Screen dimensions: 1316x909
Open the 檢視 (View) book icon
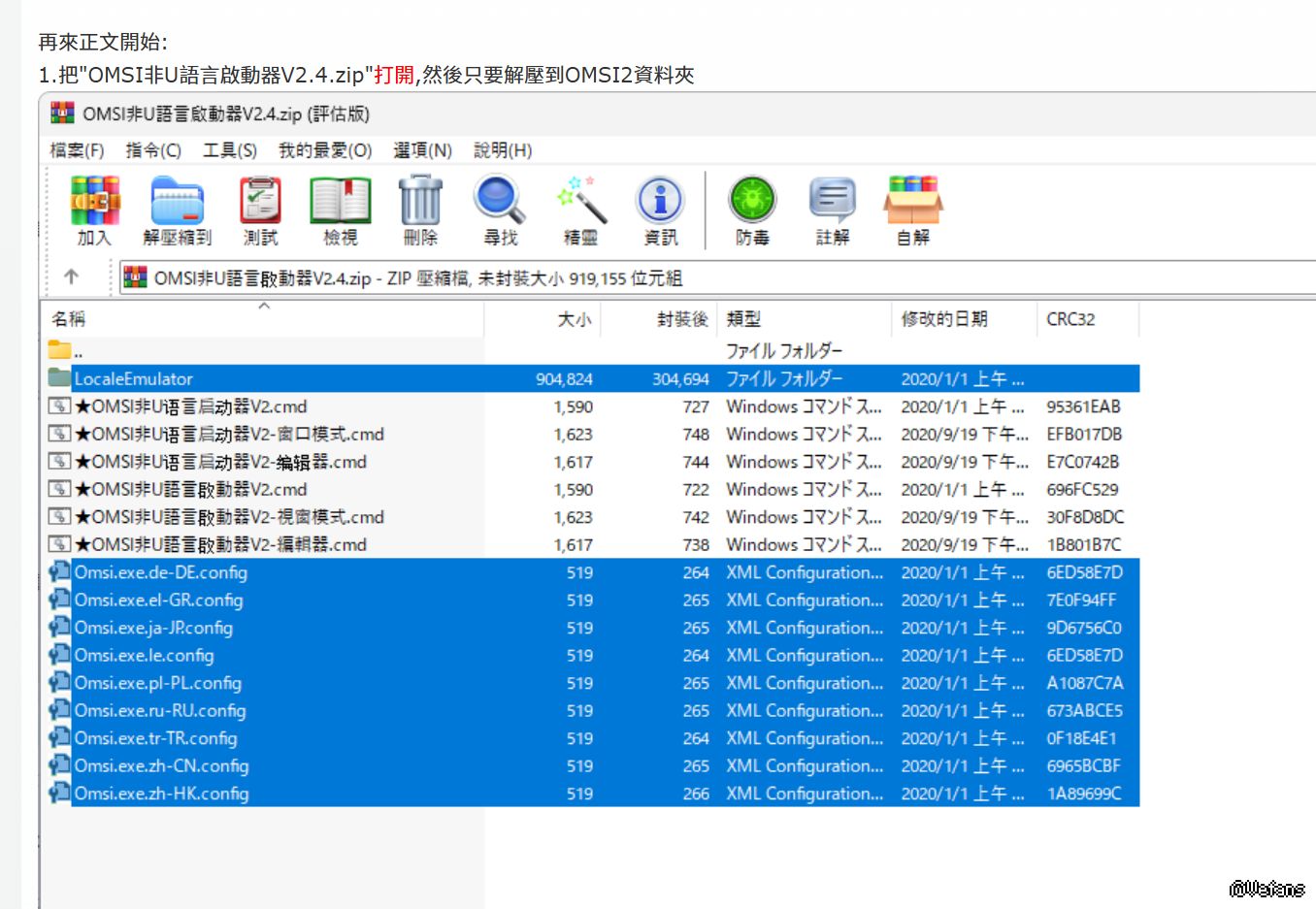click(x=340, y=202)
